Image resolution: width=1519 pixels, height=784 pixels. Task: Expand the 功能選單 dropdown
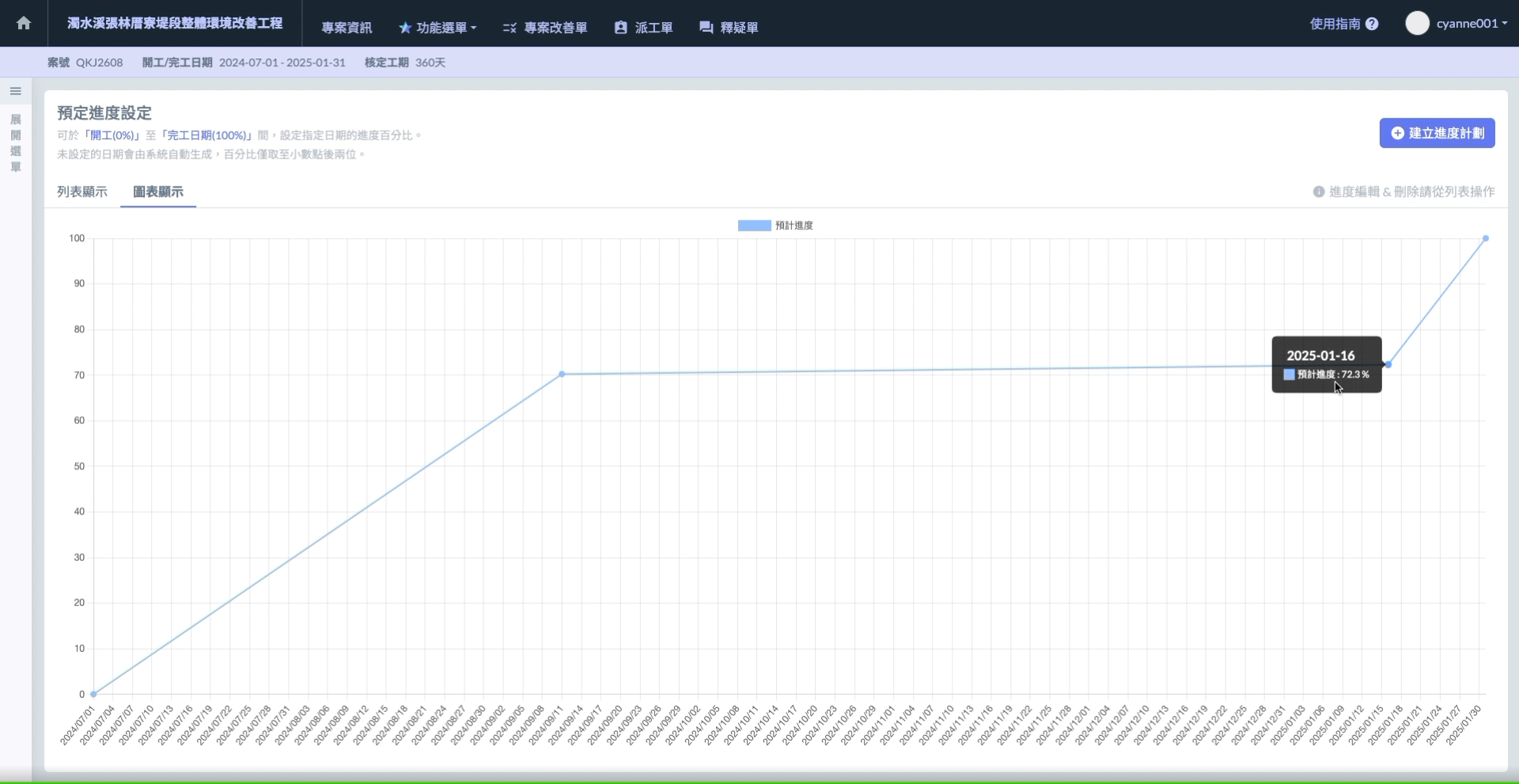438,28
